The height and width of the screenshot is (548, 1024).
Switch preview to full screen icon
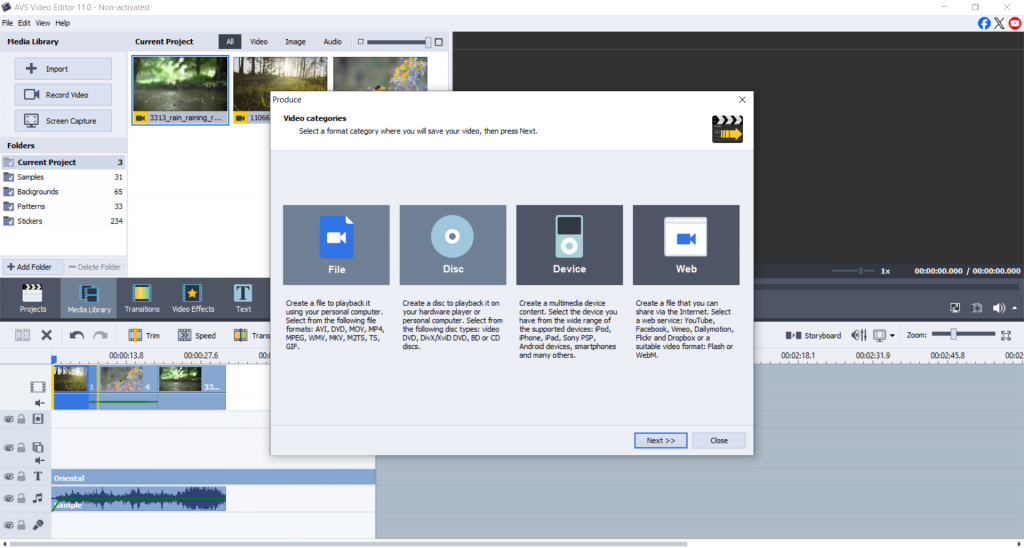point(955,308)
